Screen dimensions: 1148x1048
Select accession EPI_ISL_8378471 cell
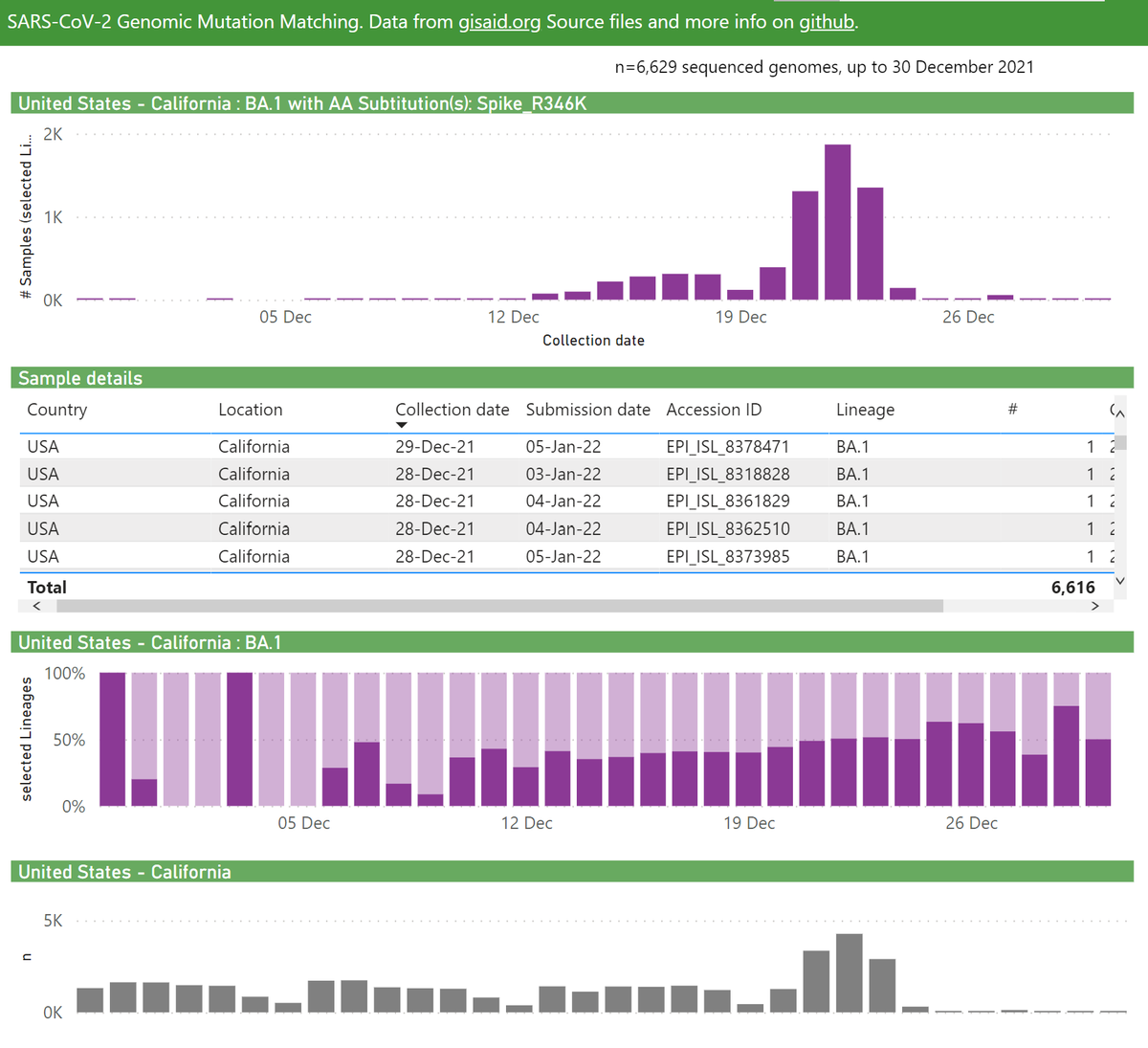[x=728, y=447]
